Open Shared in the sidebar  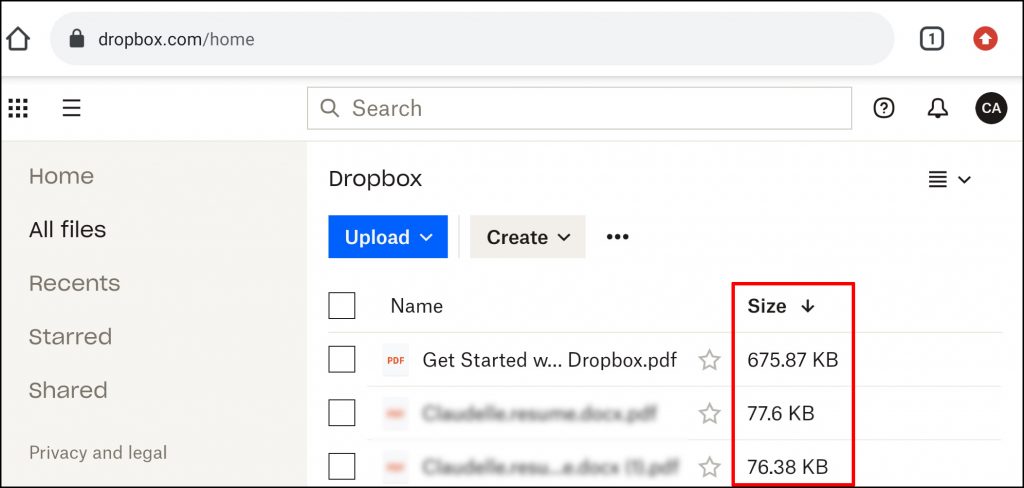68,390
